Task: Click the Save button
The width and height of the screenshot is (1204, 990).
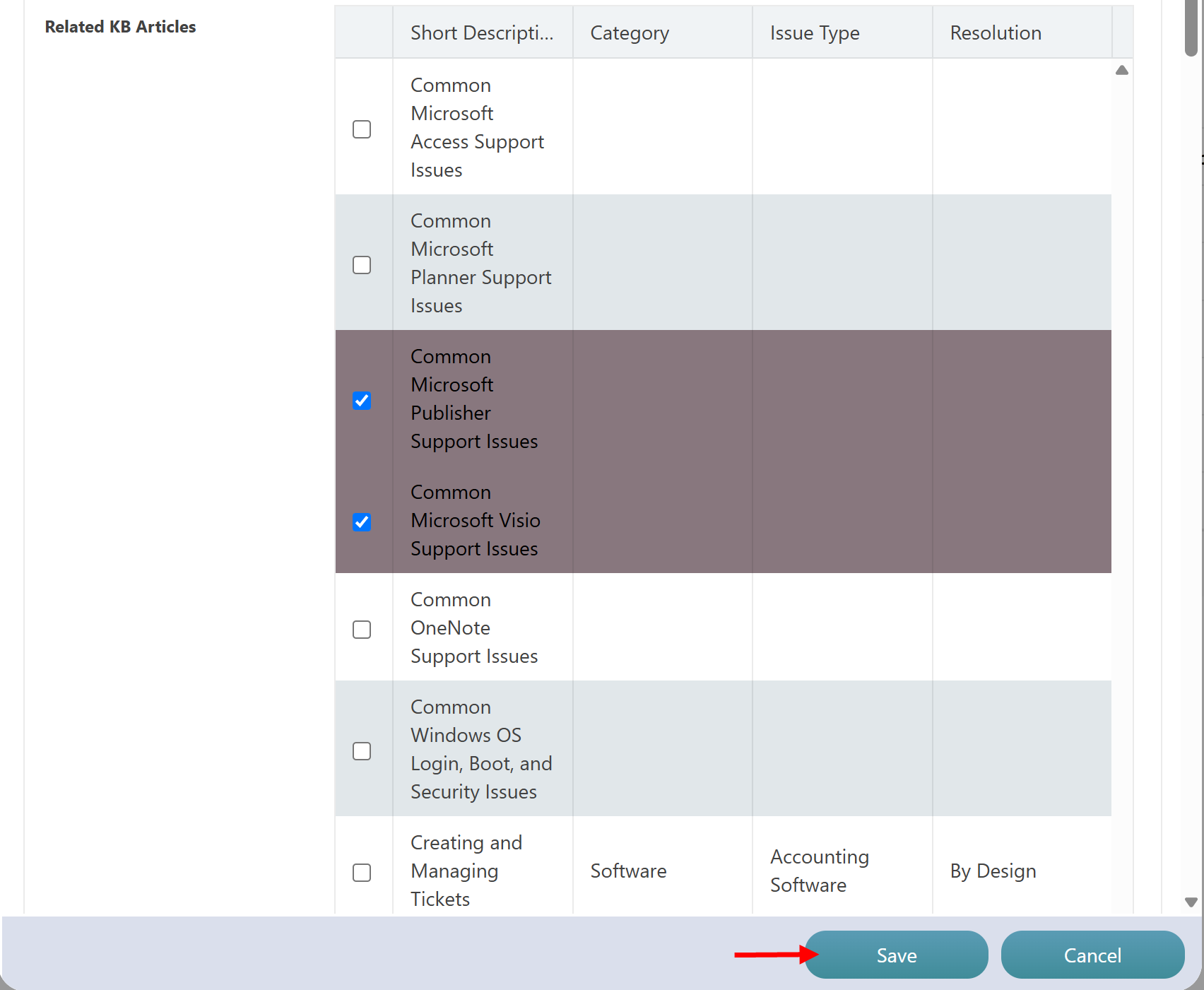Action: click(x=896, y=955)
